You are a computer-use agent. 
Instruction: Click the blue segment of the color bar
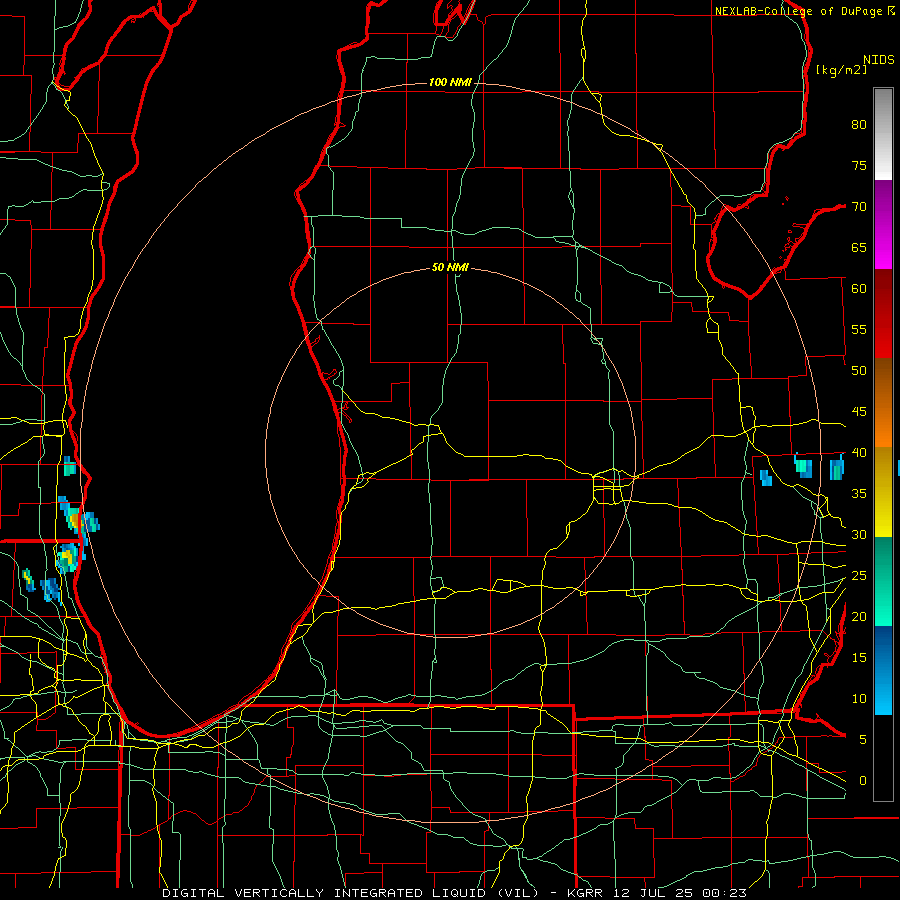883,670
